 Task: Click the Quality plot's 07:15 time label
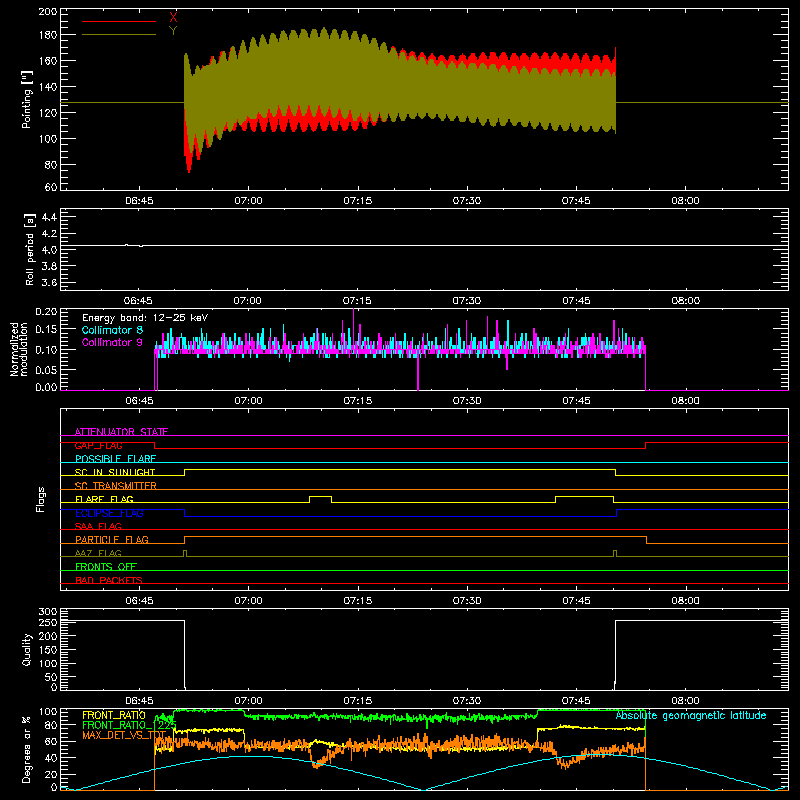(x=358, y=701)
